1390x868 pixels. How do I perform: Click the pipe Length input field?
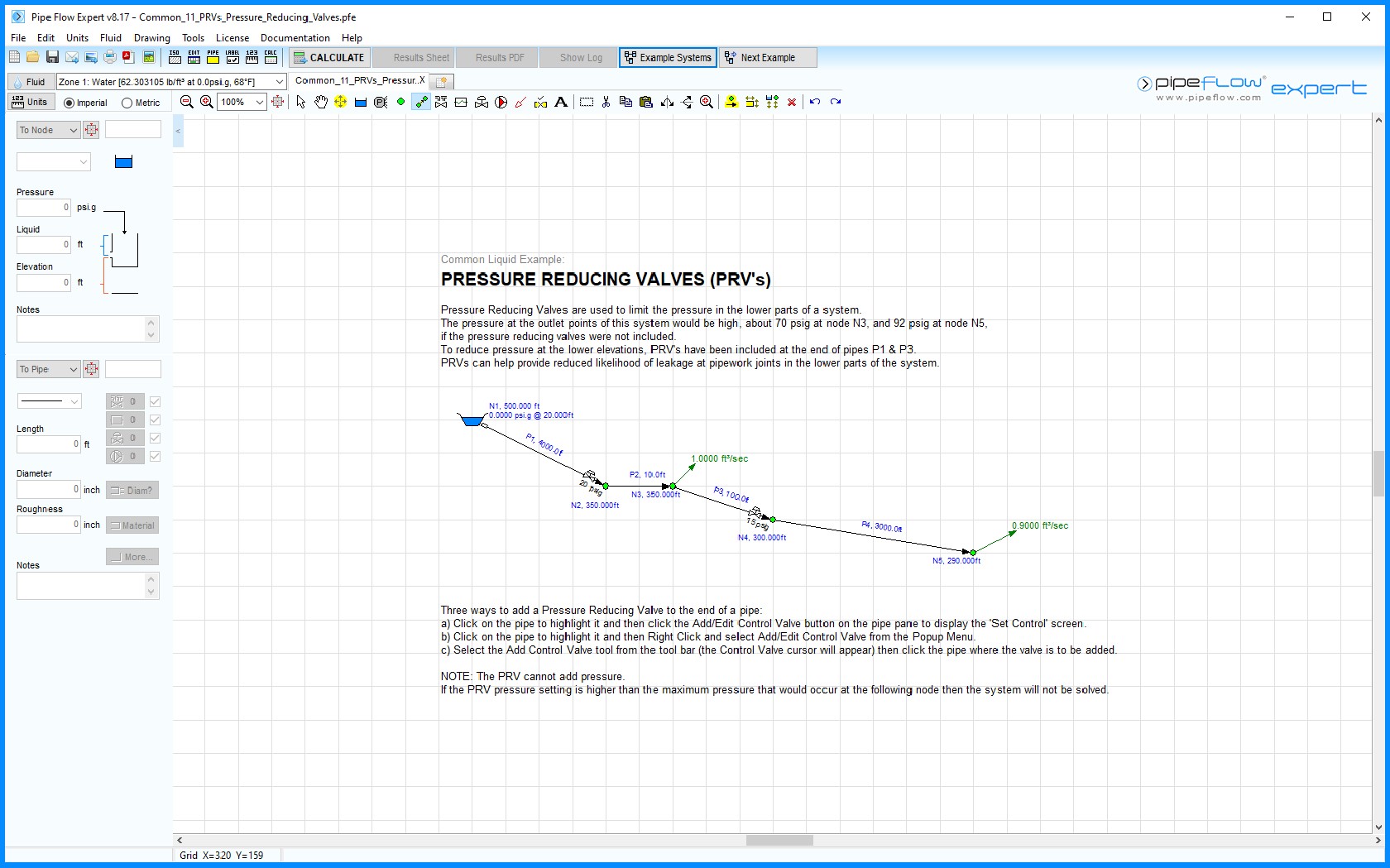point(49,444)
